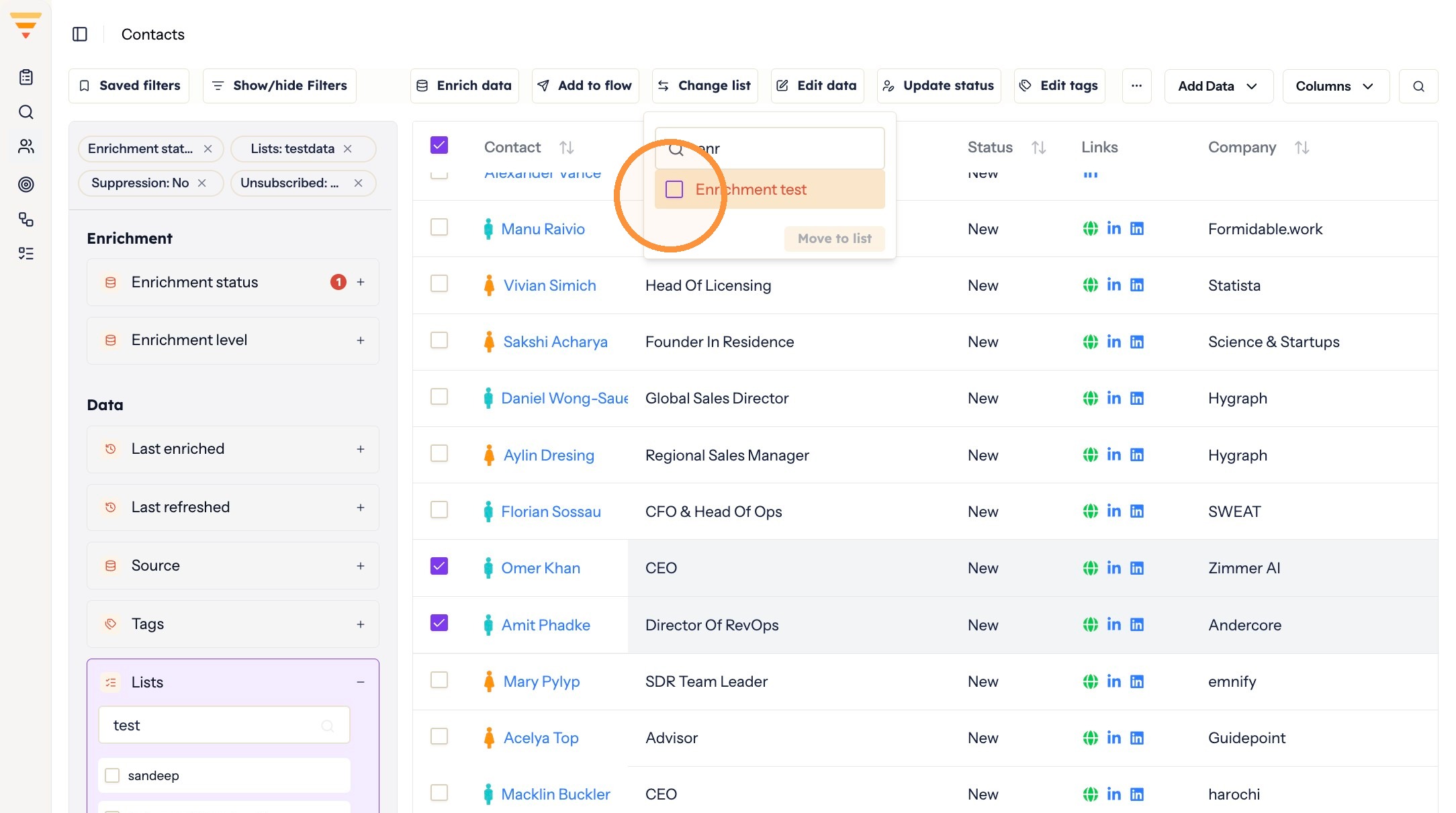This screenshot has height=813, width=1456.
Task: Open the flows icon in left sidebar
Action: (26, 220)
